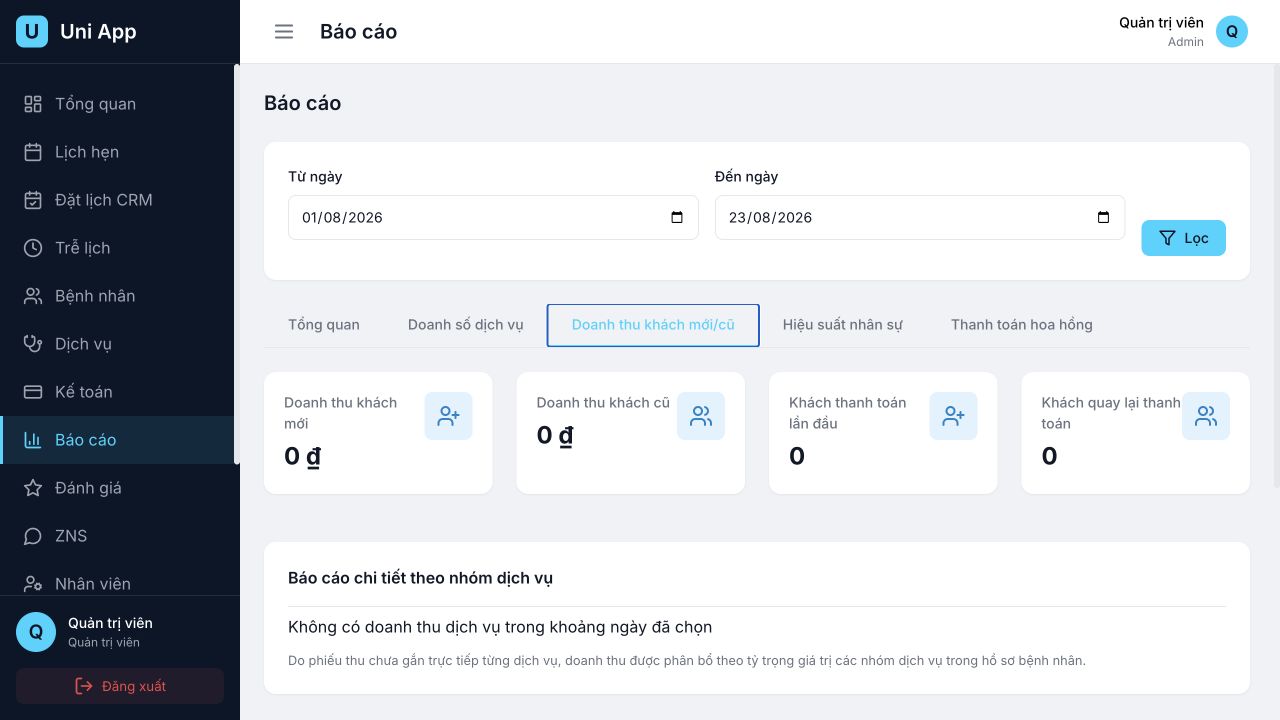Viewport: 1280px width, 720px height.
Task: Click heading Báo cáo chi tiết theo nhóm dịch vụ
Action: pos(420,578)
